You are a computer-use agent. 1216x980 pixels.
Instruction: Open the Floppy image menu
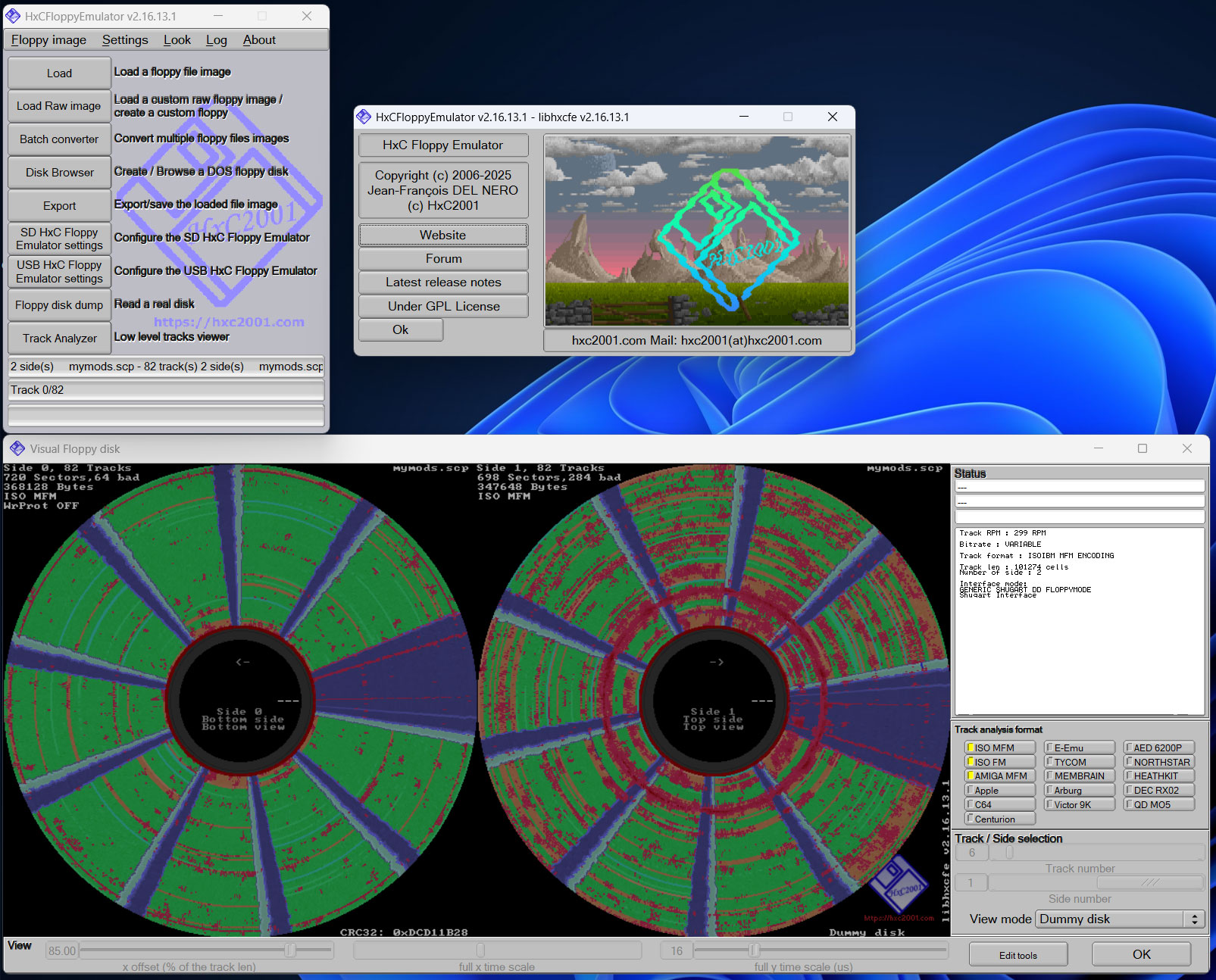[x=48, y=40]
